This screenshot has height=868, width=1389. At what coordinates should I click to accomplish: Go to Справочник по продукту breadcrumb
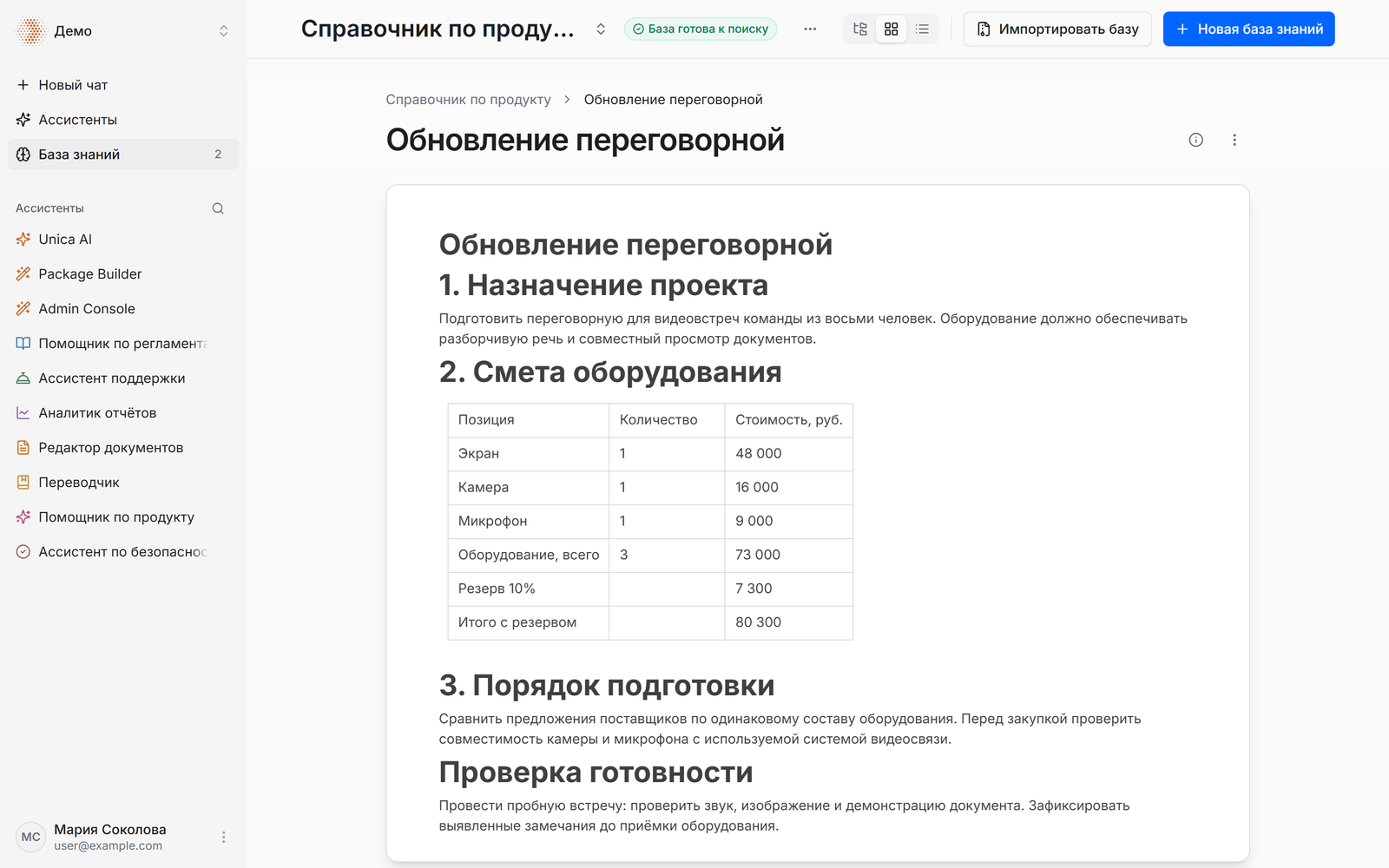pyautogui.click(x=468, y=100)
